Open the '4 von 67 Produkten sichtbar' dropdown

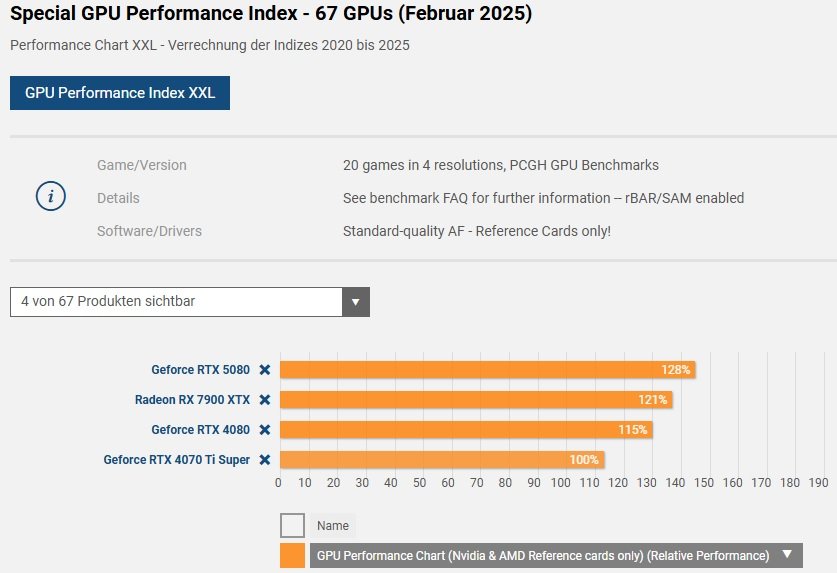point(189,302)
